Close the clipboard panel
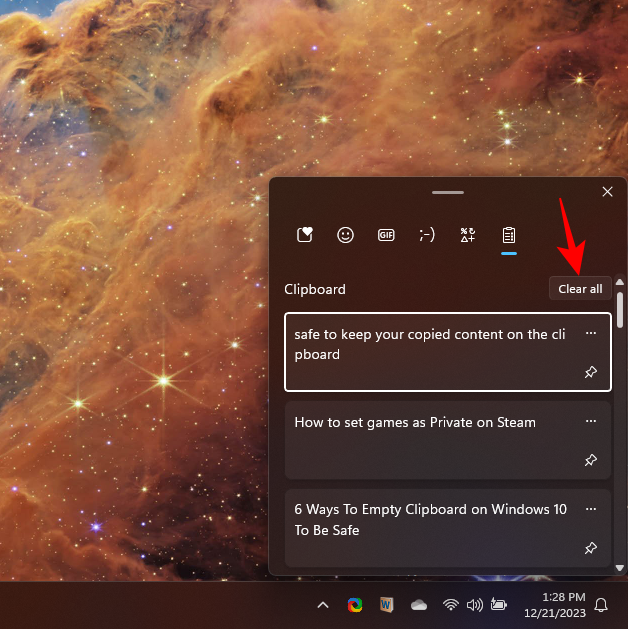 [x=607, y=192]
